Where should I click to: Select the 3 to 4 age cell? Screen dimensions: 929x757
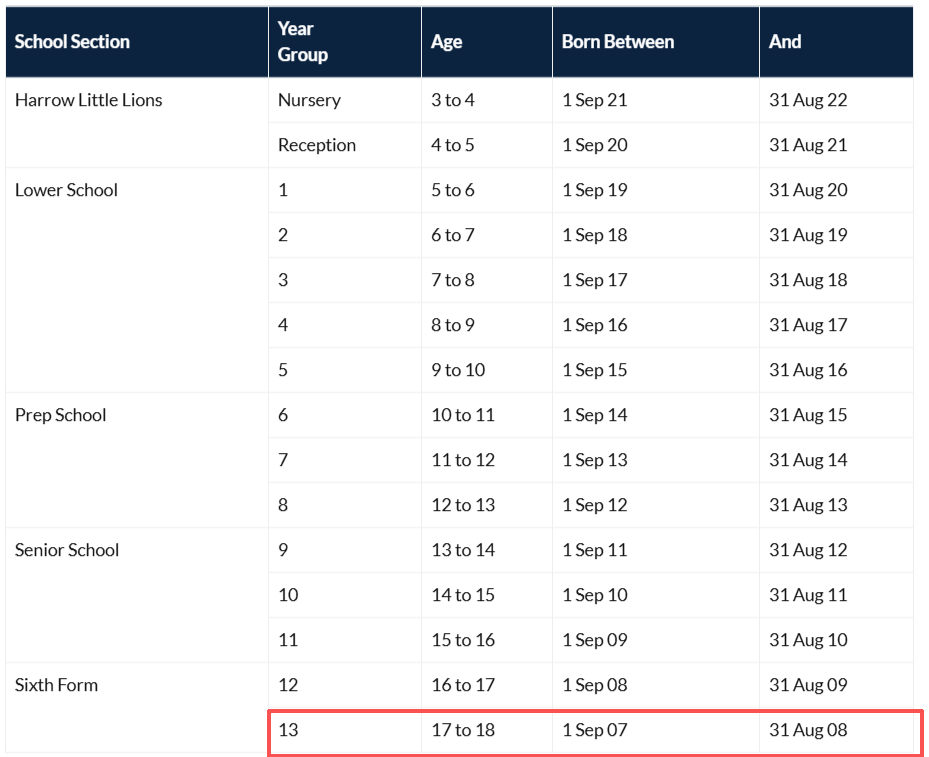[x=453, y=100]
